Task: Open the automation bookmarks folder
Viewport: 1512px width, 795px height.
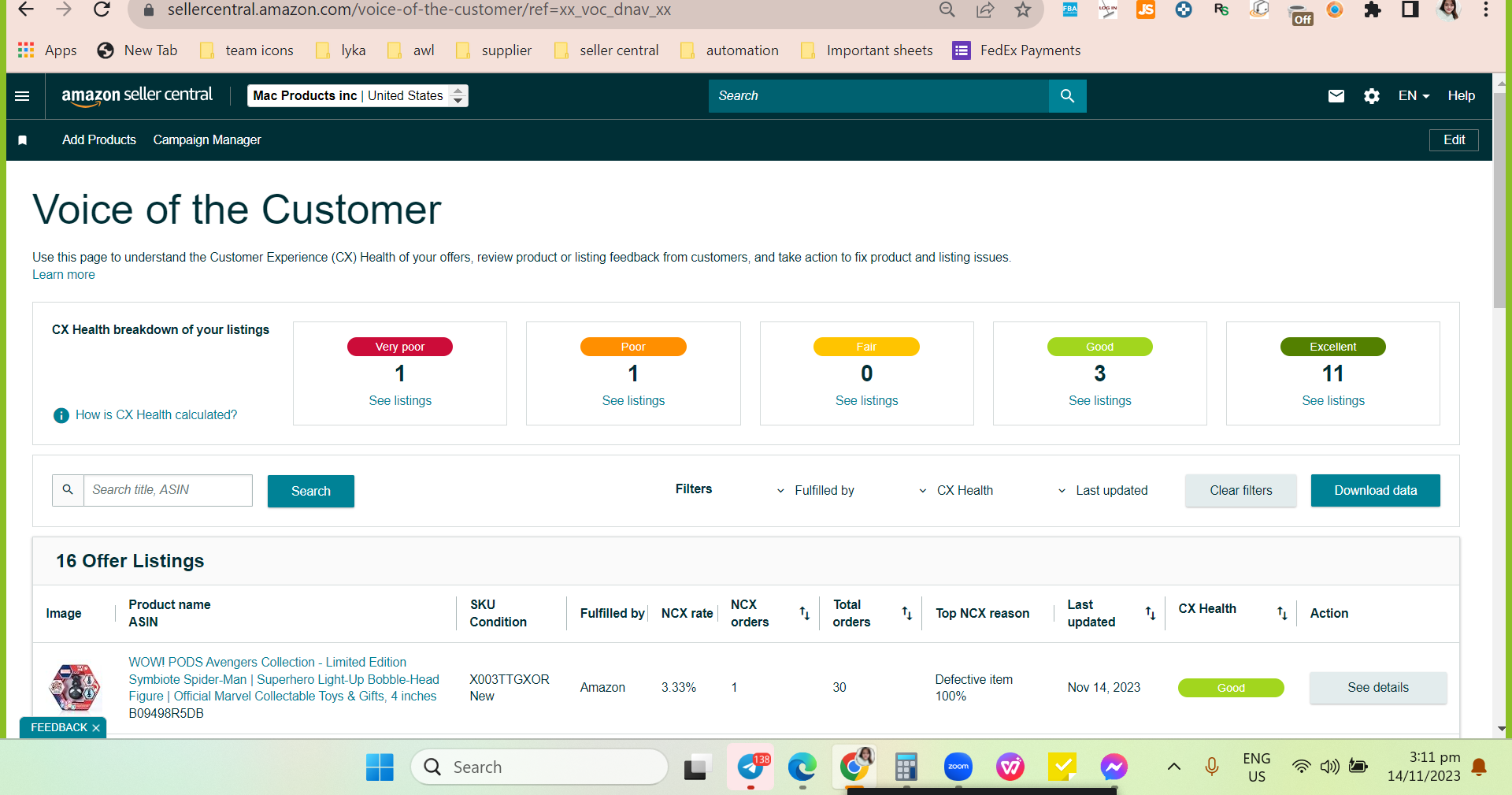Action: click(730, 50)
